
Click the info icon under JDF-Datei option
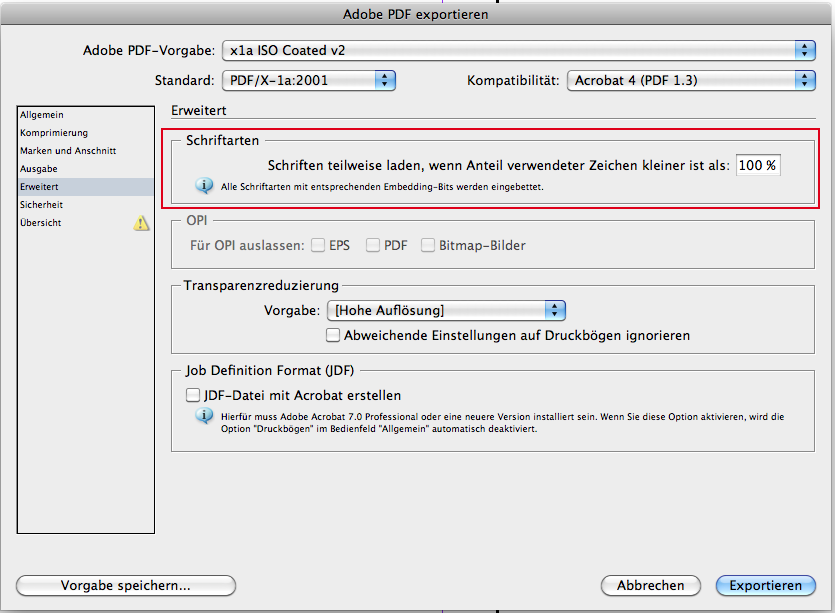tap(204, 416)
